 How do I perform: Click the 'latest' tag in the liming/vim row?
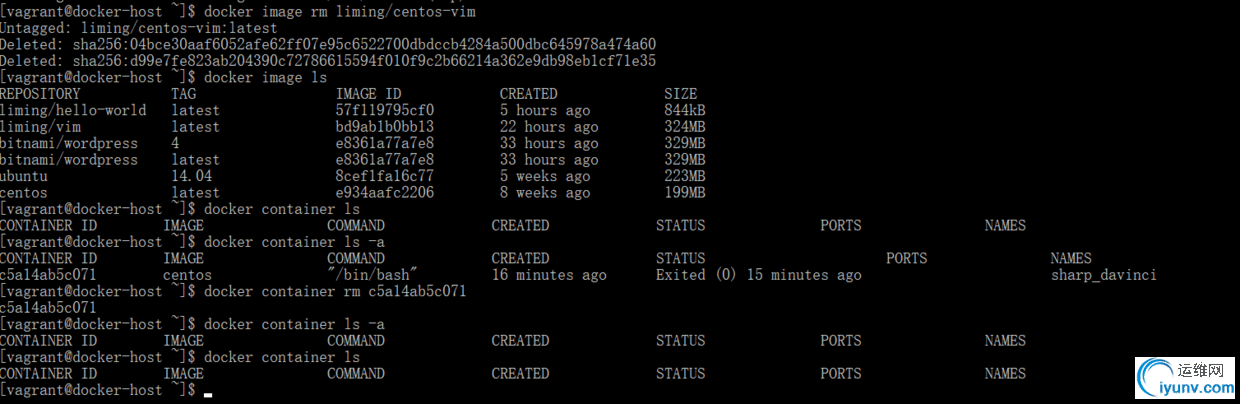[195, 127]
